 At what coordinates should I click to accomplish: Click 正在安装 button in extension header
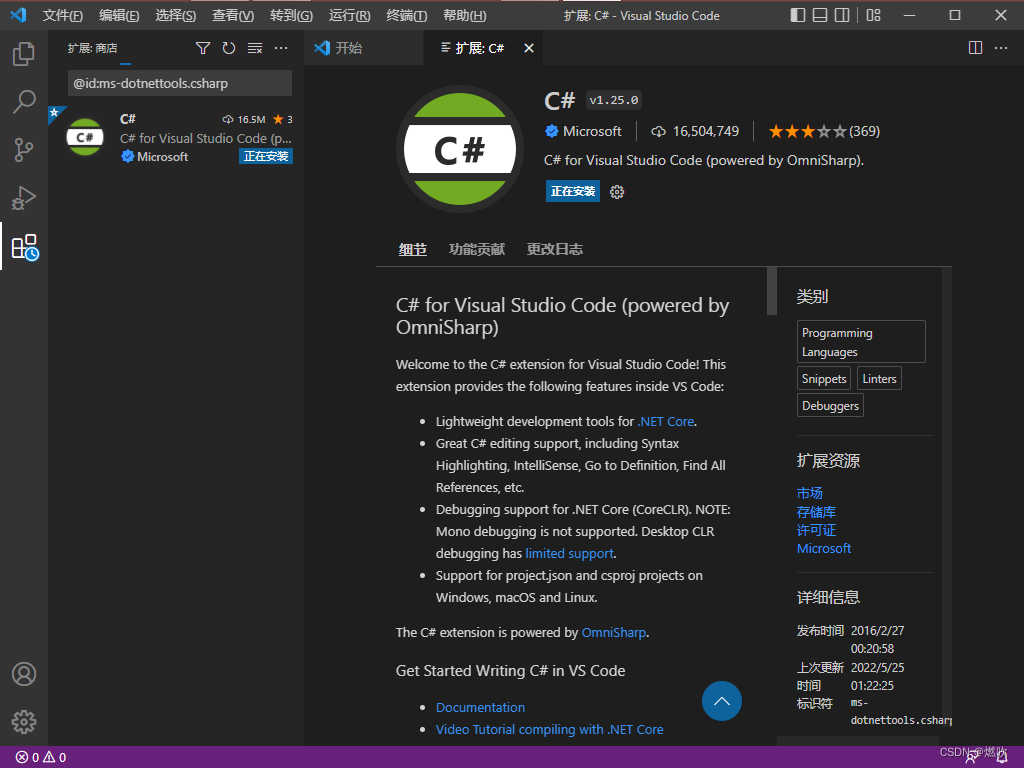(x=573, y=191)
